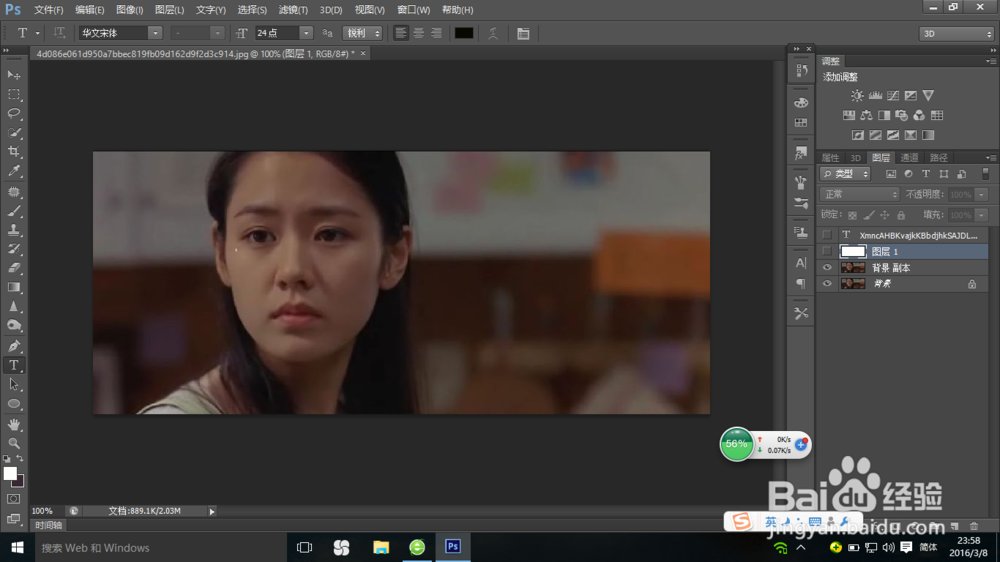Image resolution: width=1000 pixels, height=562 pixels.
Task: Open the 时间轴 timeline panel
Action: (x=48, y=525)
